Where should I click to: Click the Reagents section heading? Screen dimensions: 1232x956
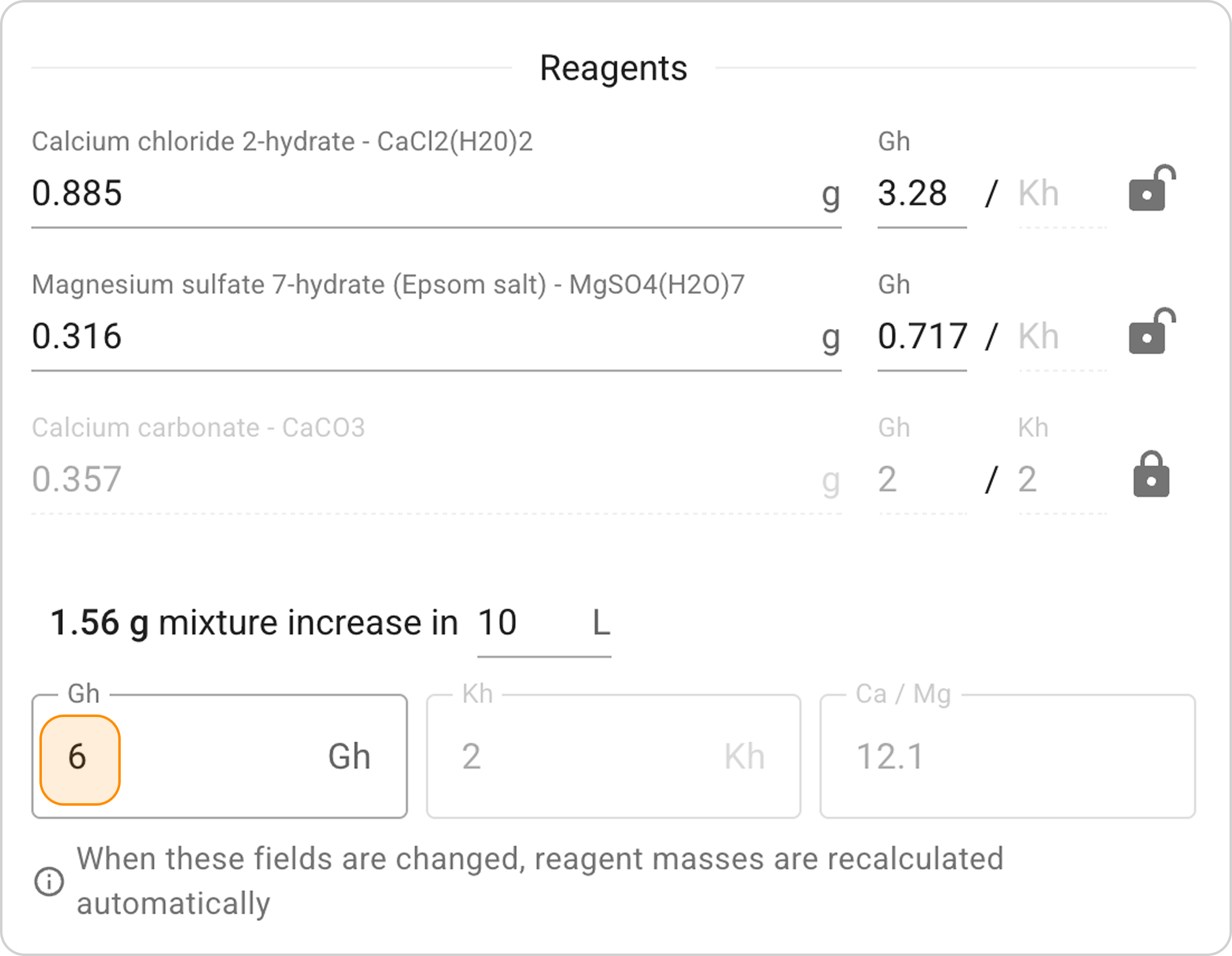coord(613,68)
